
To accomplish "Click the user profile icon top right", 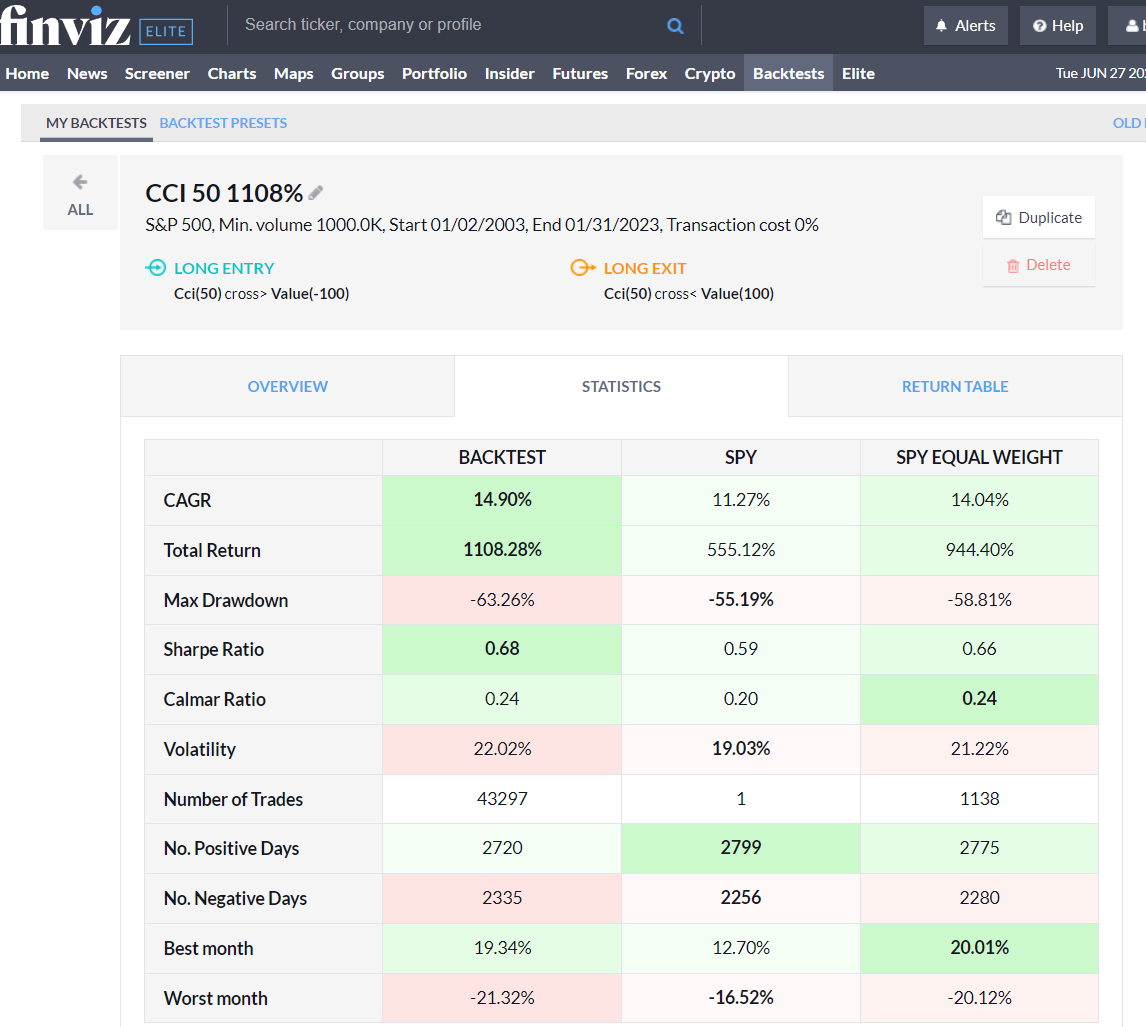I will click(x=1129, y=25).
